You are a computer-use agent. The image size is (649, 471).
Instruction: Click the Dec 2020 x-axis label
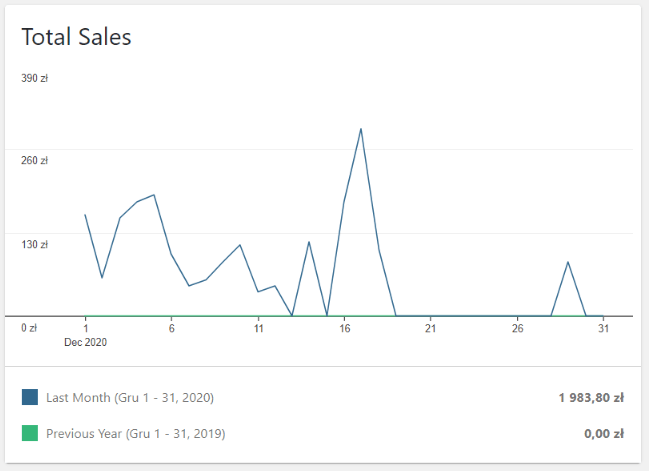pos(85,341)
